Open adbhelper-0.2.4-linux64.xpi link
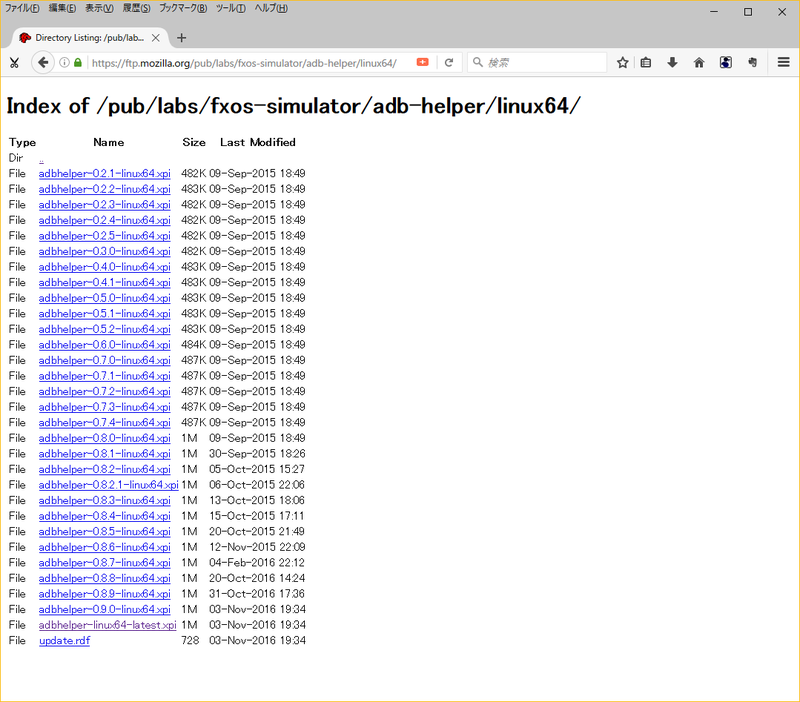The width and height of the screenshot is (800, 702). pyautogui.click(x=105, y=220)
